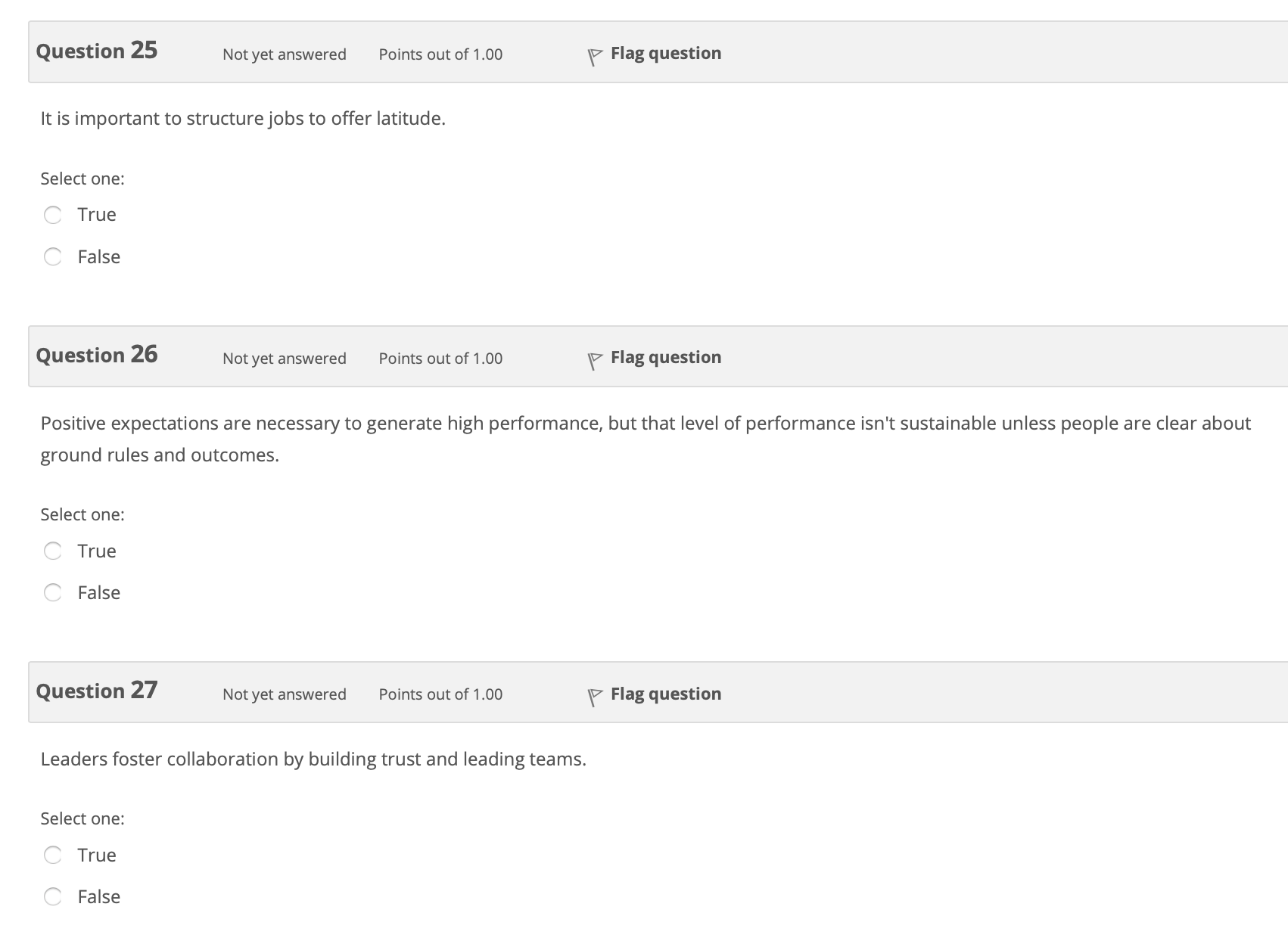The image size is (1288, 941).
Task: Click the flag icon for Question 25
Action: (x=595, y=56)
